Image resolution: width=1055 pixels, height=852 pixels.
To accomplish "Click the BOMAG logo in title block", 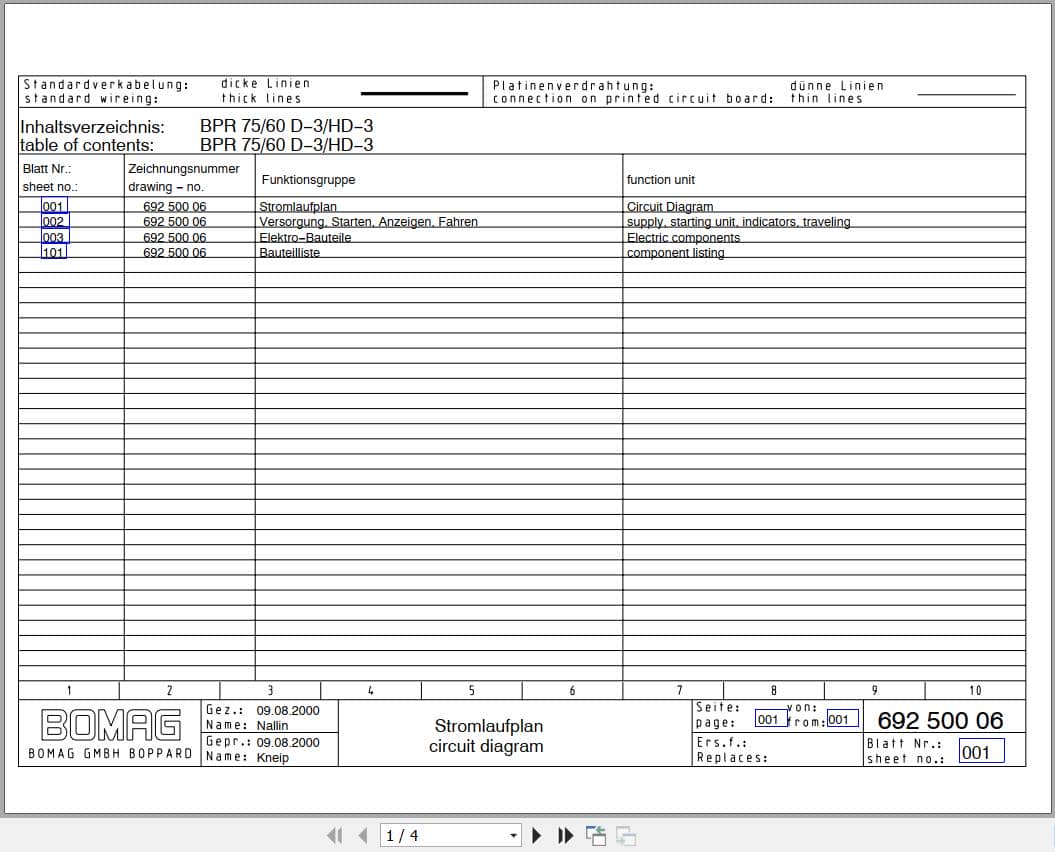I will point(111,725).
